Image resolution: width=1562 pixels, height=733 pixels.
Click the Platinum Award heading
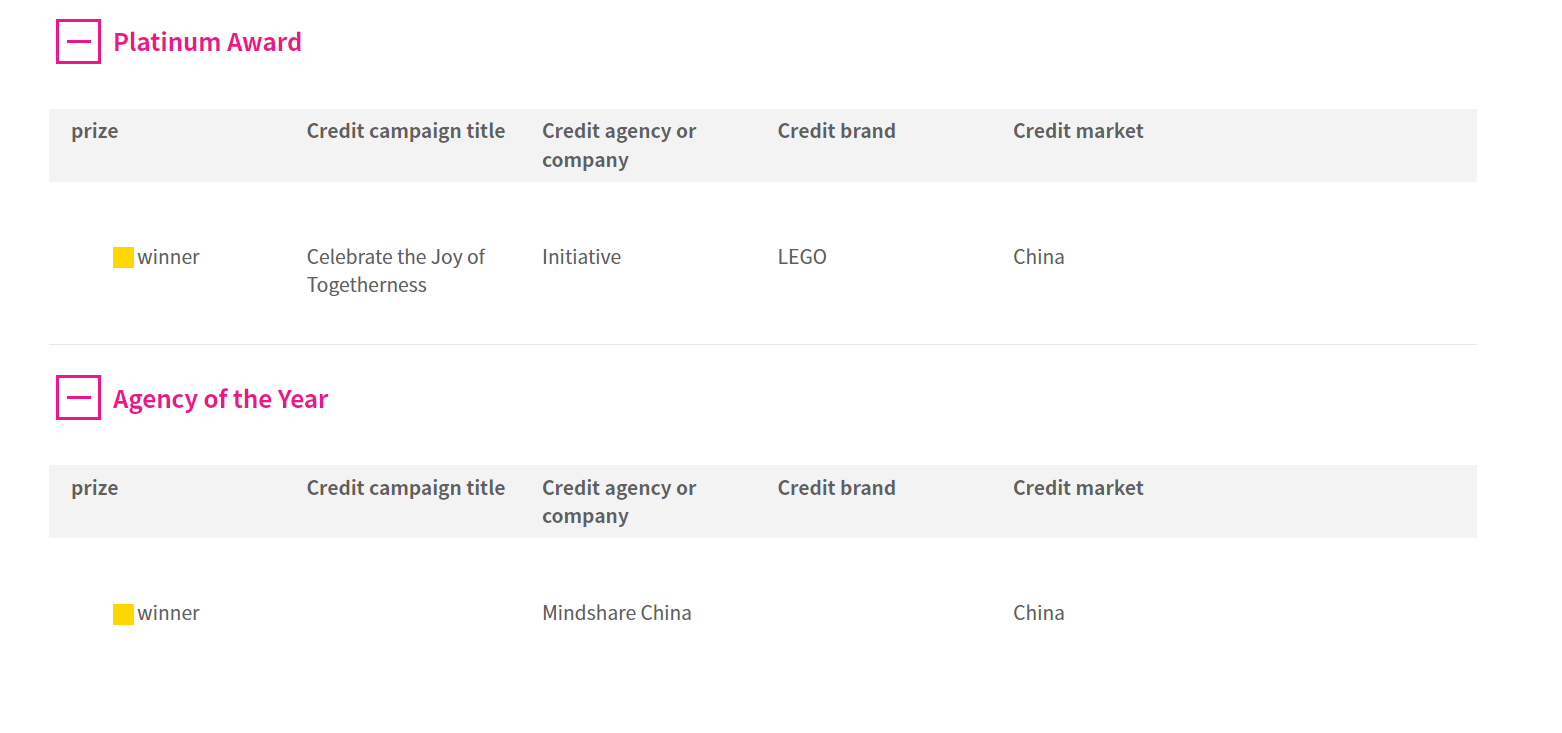pyautogui.click(x=207, y=42)
